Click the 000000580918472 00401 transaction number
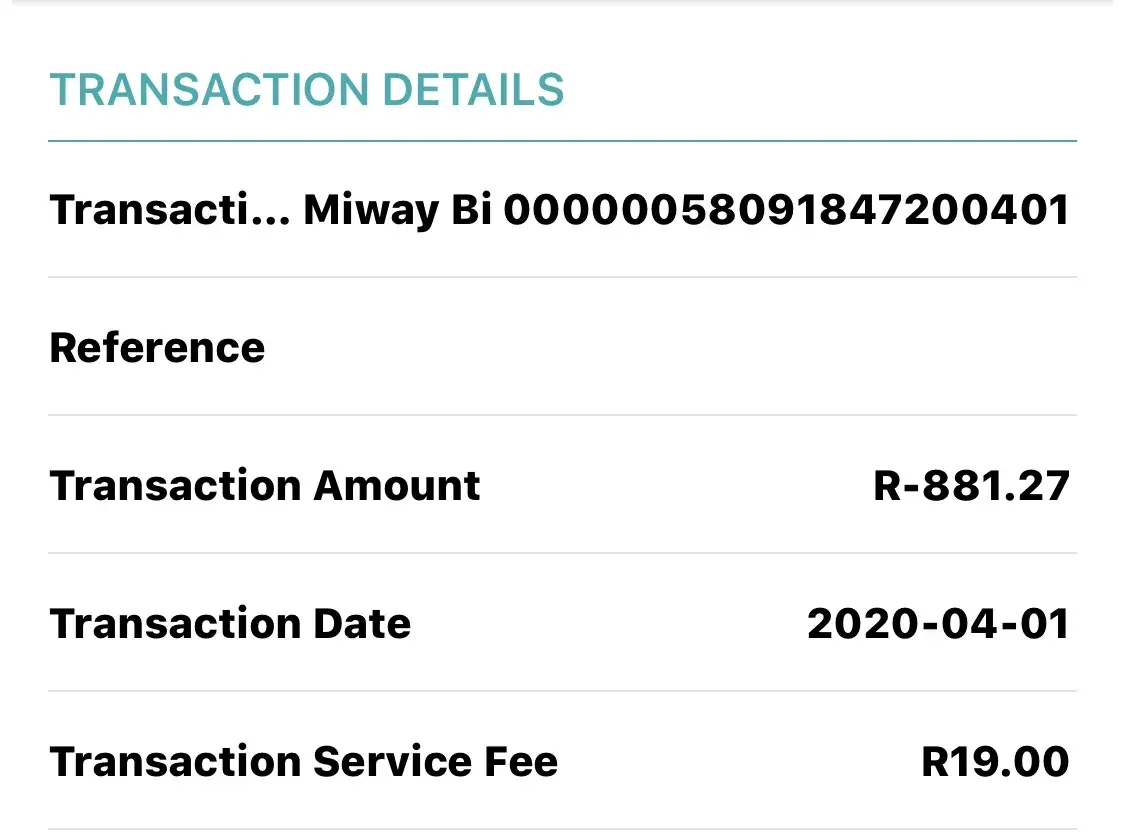1122x840 pixels. pos(786,211)
